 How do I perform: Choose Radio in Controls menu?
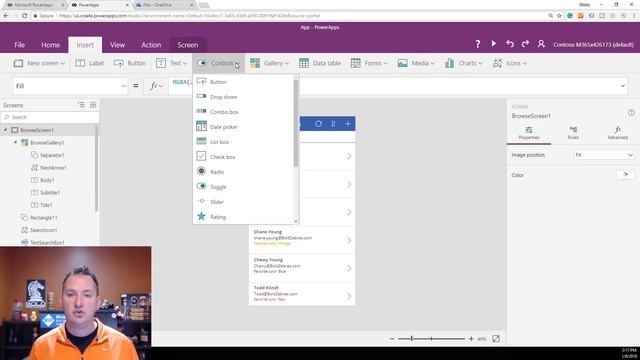coord(243,172)
